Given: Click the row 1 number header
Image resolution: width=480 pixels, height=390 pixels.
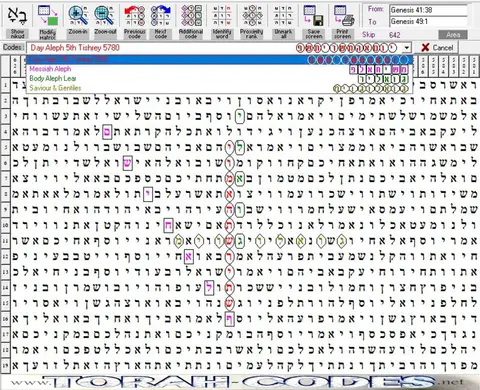Looking at the screenshot, I should tap(5, 85).
